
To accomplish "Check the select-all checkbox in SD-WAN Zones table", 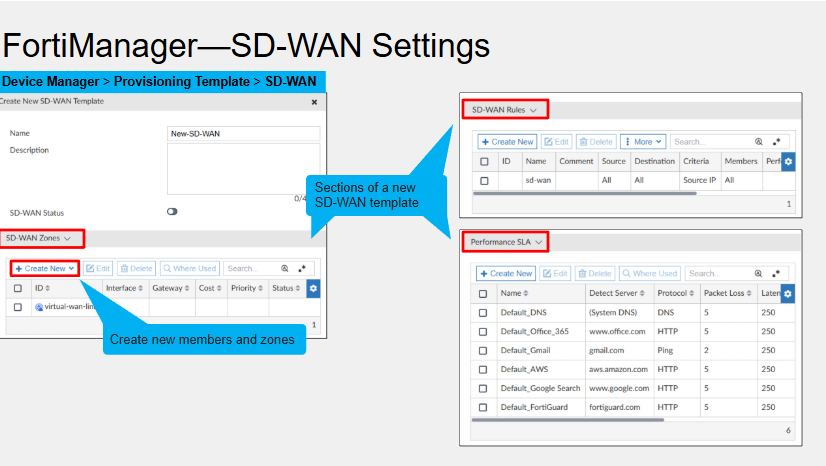I will tap(18, 289).
